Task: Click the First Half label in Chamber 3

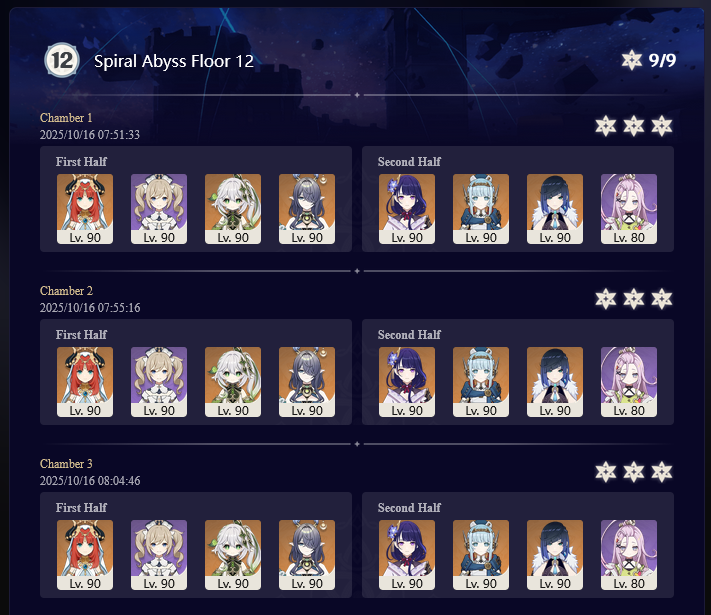Action: pyautogui.click(x=81, y=508)
